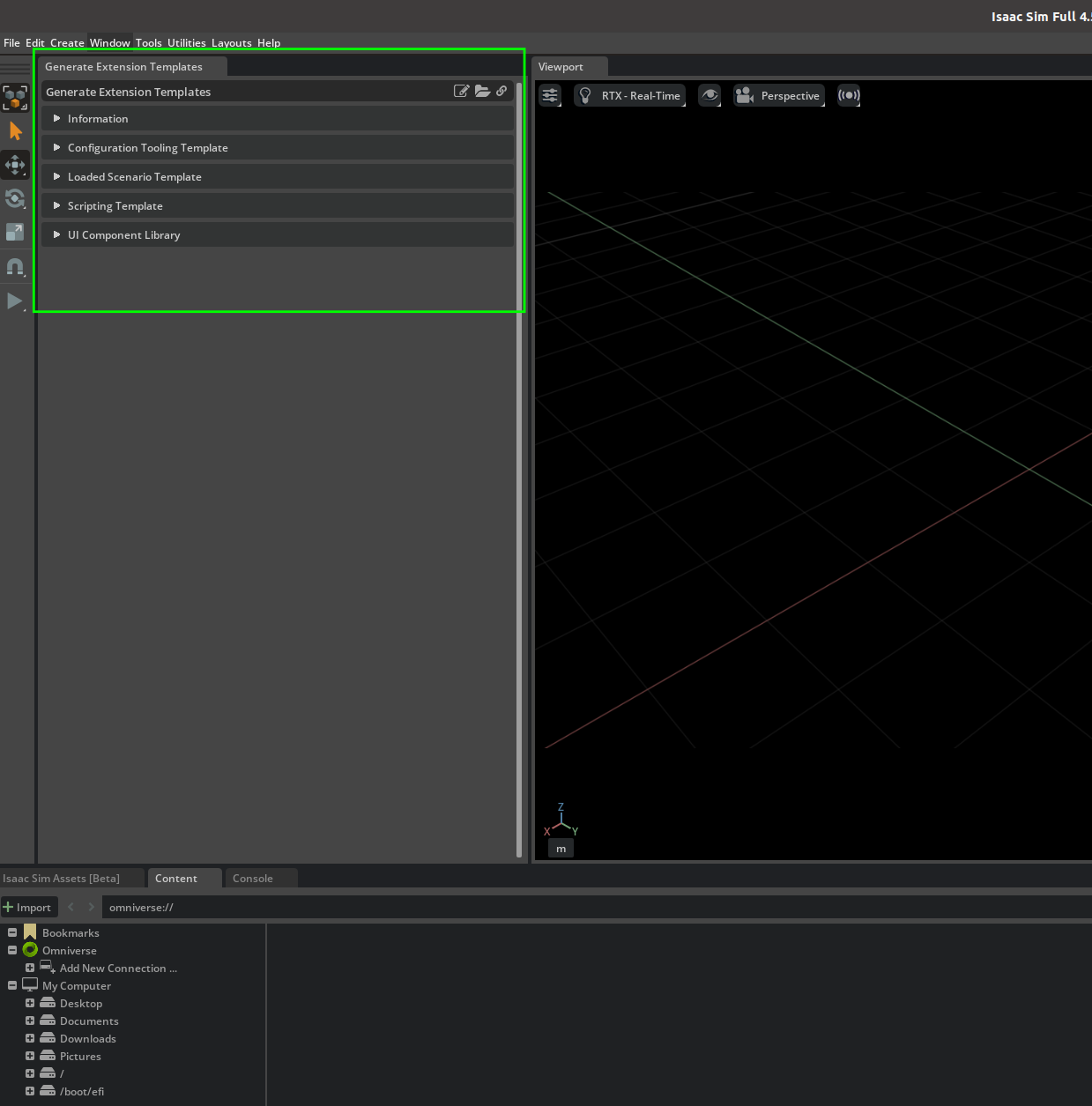Expand Loaded Scenario Template section
Image resolution: width=1092 pixels, height=1106 pixels.
coord(278,176)
